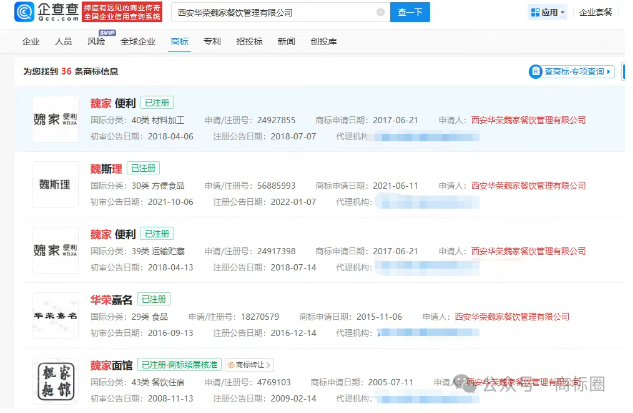Expand the 应用 dropdown menu
Image resolution: width=633 pixels, height=413 pixels.
point(562,13)
